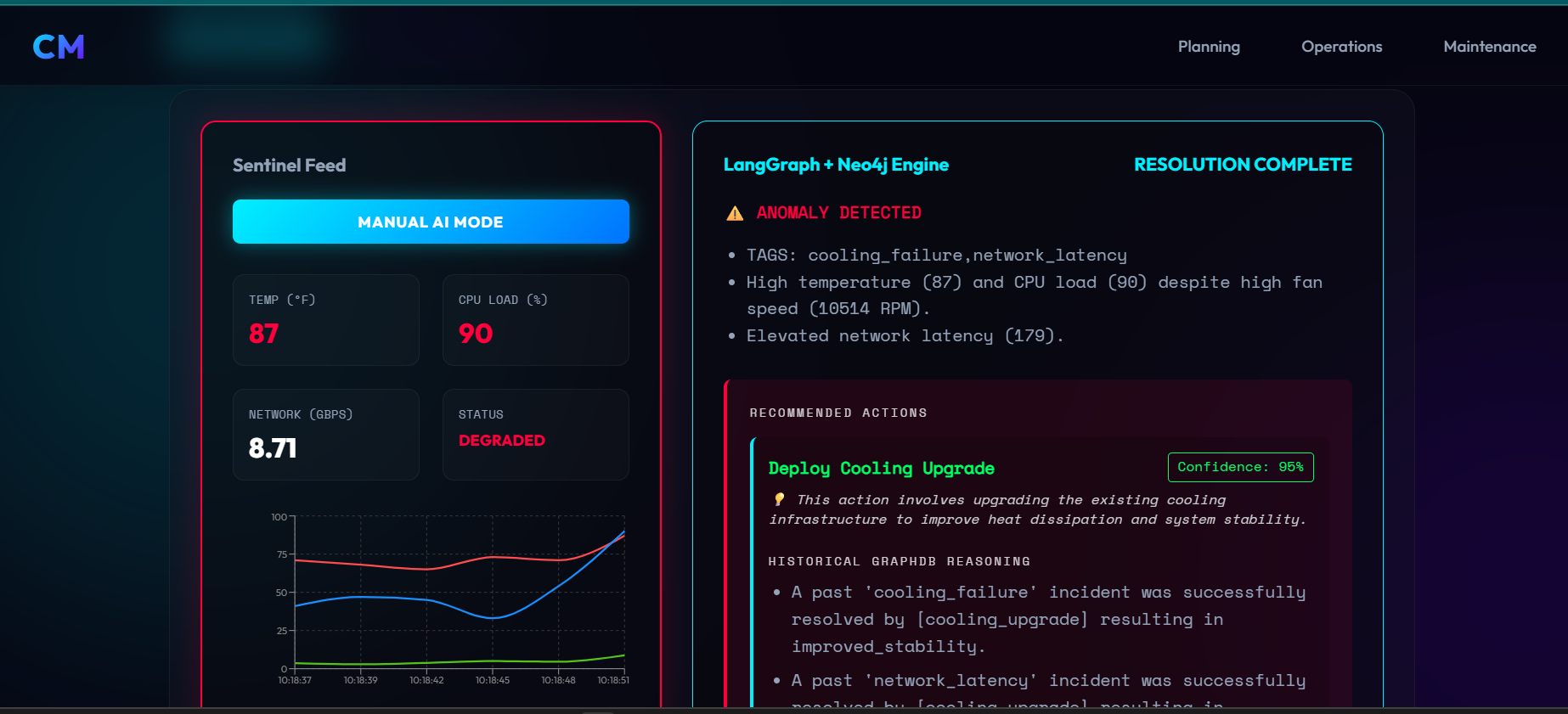Click the lightbulb icon in cooling description
The height and width of the screenshot is (714, 1568).
(x=779, y=499)
